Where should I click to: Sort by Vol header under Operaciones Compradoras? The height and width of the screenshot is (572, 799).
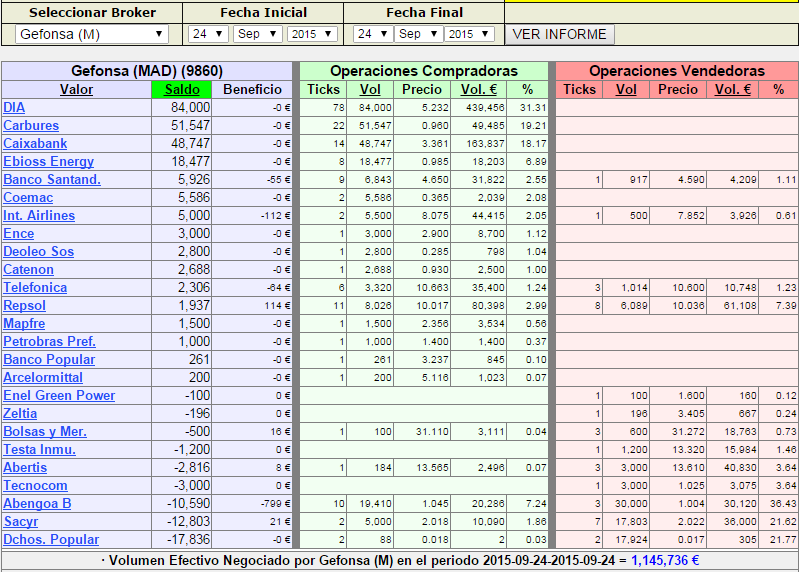370,90
